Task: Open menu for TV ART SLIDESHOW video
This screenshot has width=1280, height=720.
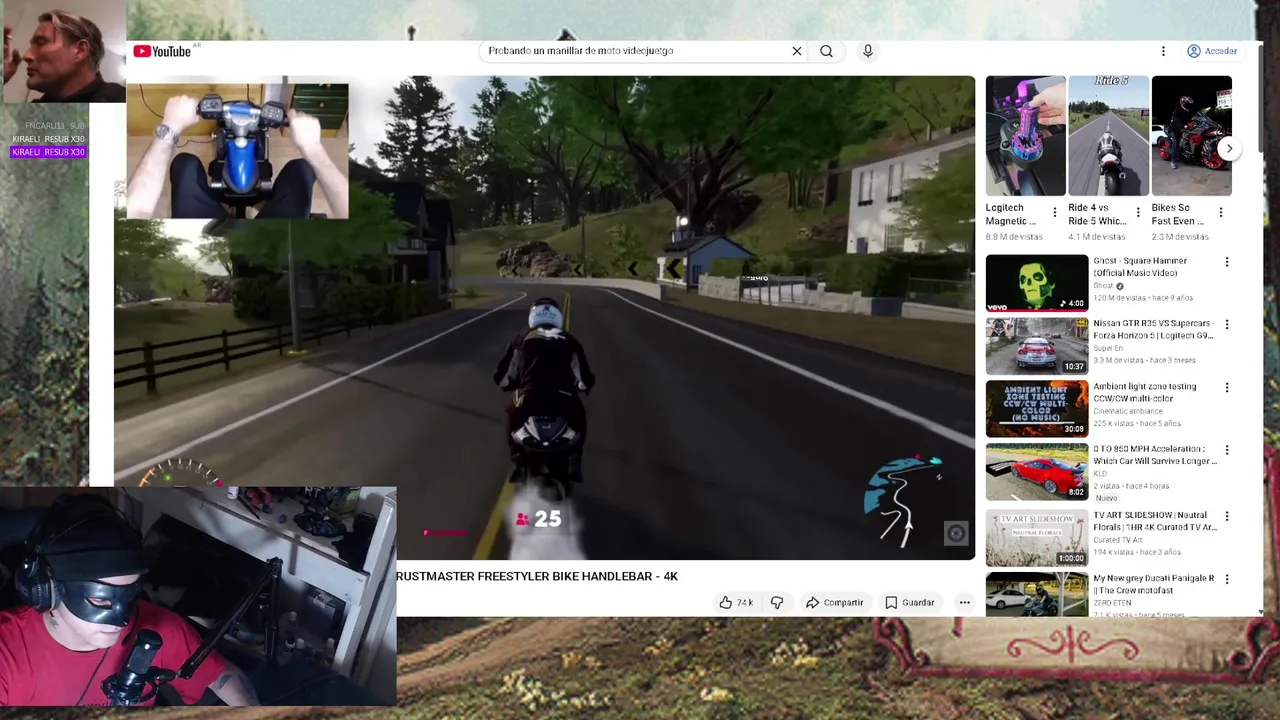Action: (1227, 517)
